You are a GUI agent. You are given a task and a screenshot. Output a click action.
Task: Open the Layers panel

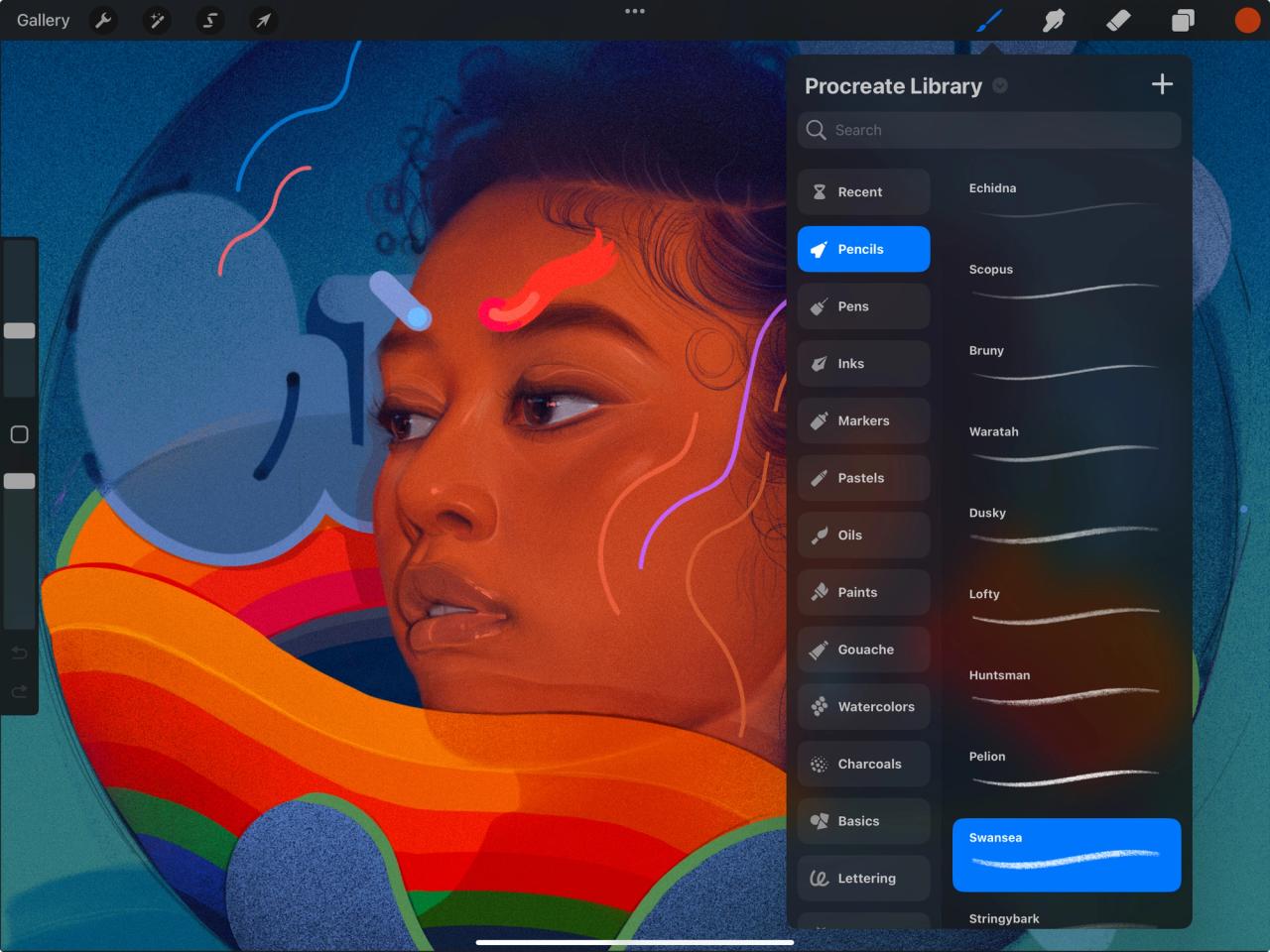(x=1182, y=20)
